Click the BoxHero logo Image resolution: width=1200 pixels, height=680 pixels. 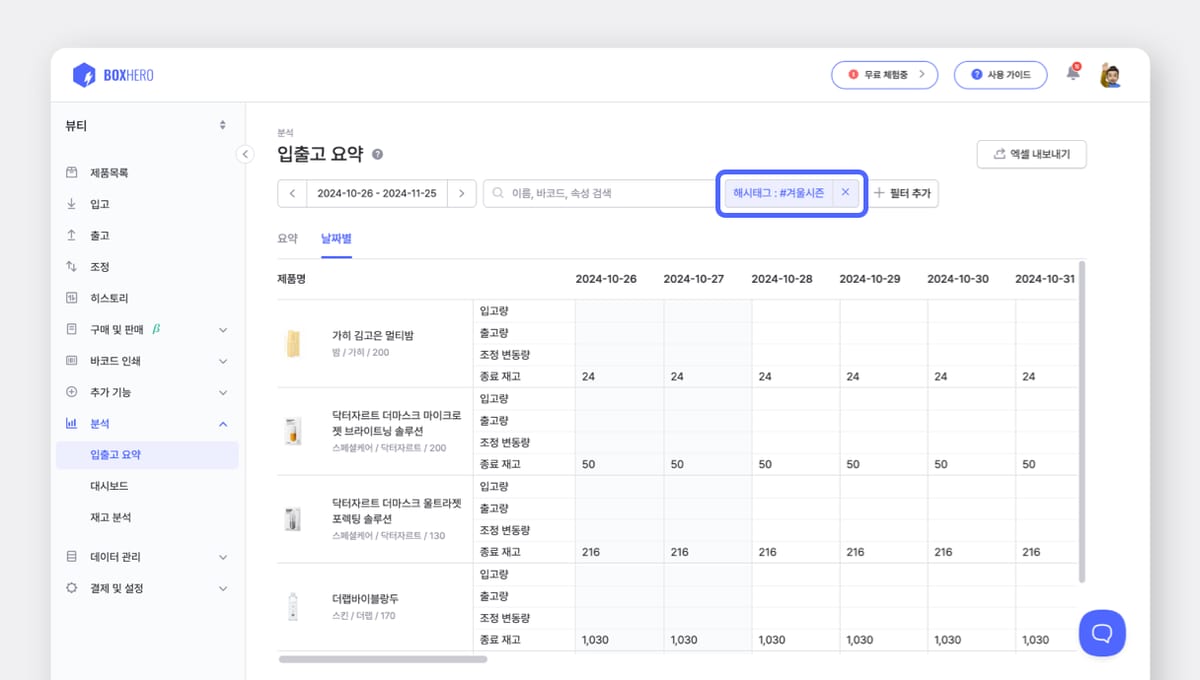[113, 74]
